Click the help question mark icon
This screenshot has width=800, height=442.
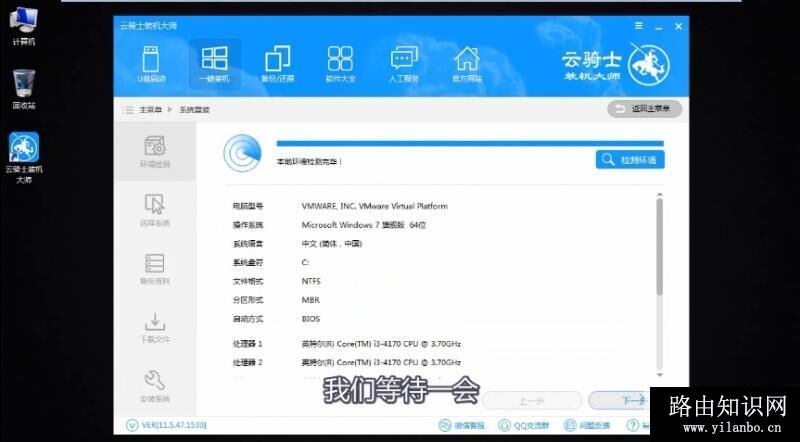(x=633, y=425)
